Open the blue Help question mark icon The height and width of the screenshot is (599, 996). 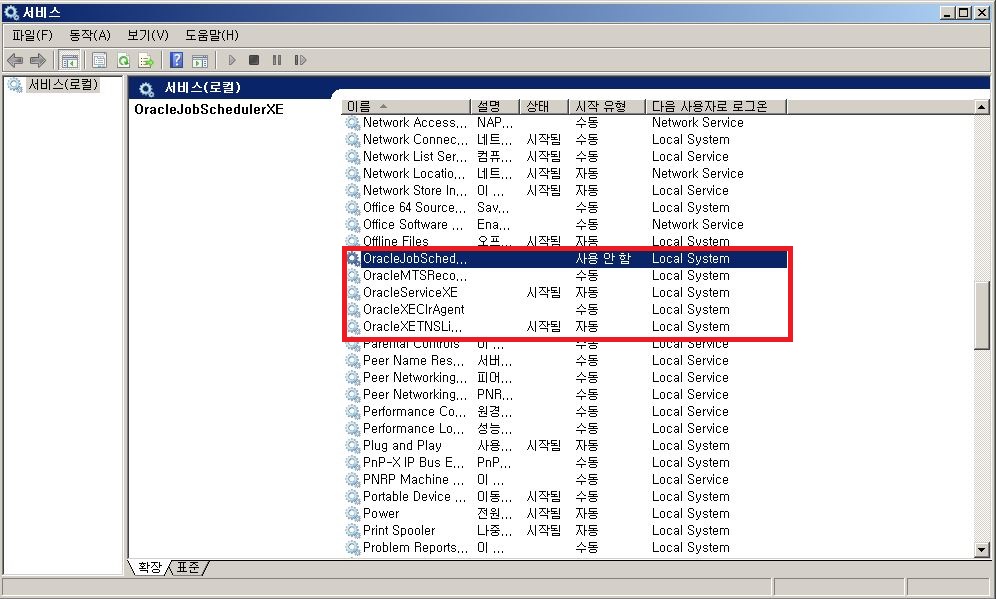(177, 60)
